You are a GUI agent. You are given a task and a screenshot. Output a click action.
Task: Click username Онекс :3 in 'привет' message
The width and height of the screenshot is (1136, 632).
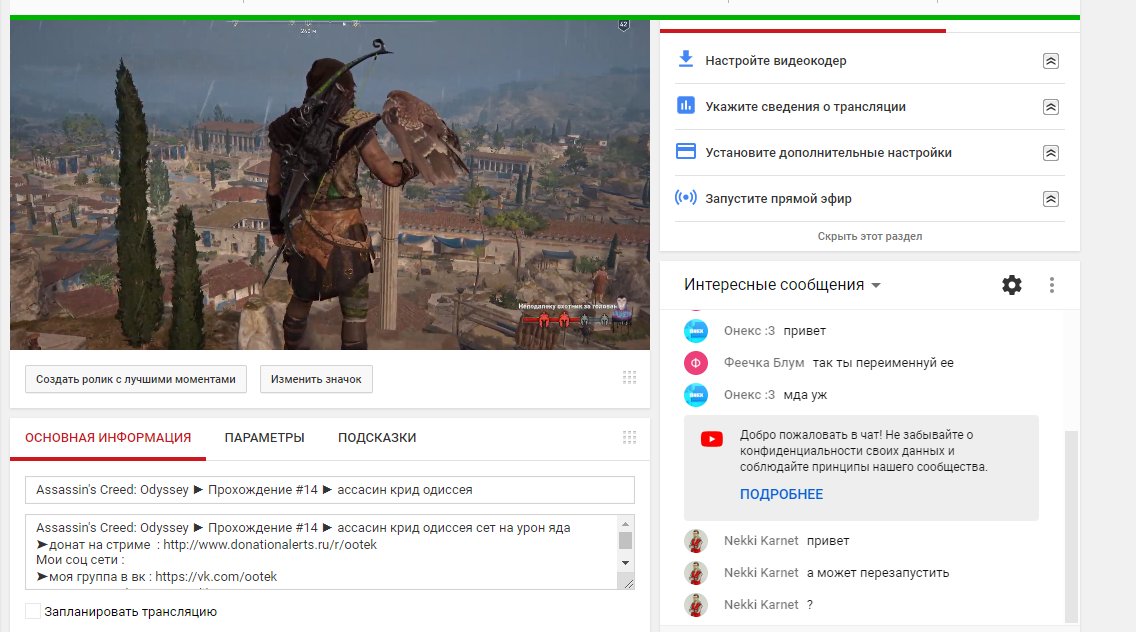click(749, 330)
